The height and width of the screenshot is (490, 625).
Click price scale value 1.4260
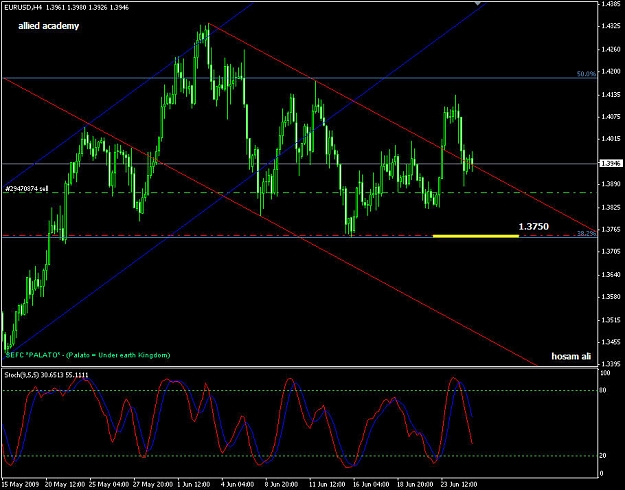(612, 50)
